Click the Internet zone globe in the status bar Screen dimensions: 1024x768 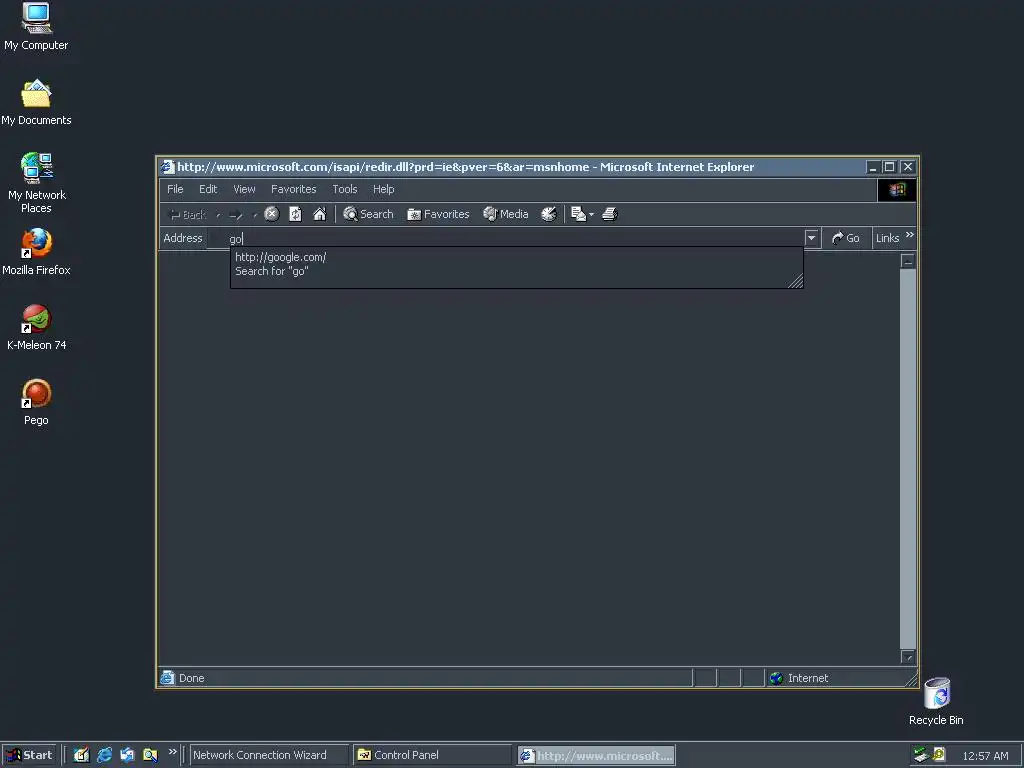pyautogui.click(x=776, y=678)
